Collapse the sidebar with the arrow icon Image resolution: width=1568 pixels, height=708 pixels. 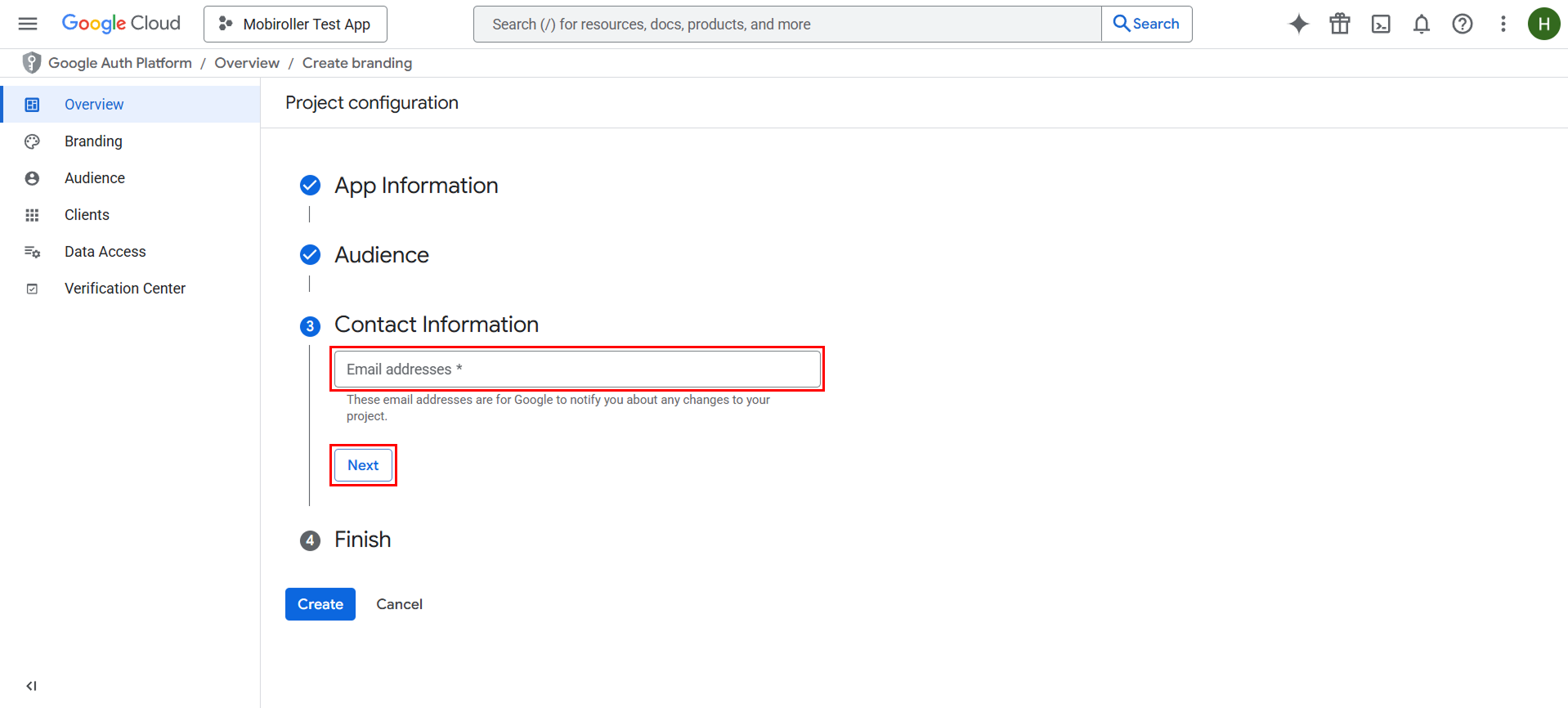click(31, 686)
